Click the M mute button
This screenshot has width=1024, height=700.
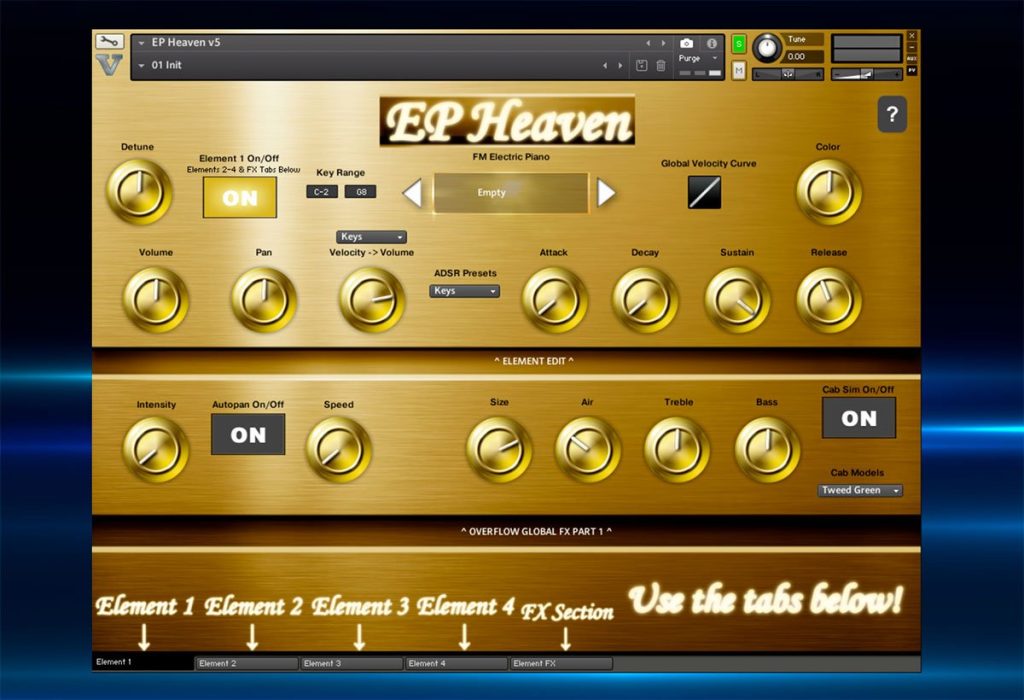pyautogui.click(x=739, y=70)
